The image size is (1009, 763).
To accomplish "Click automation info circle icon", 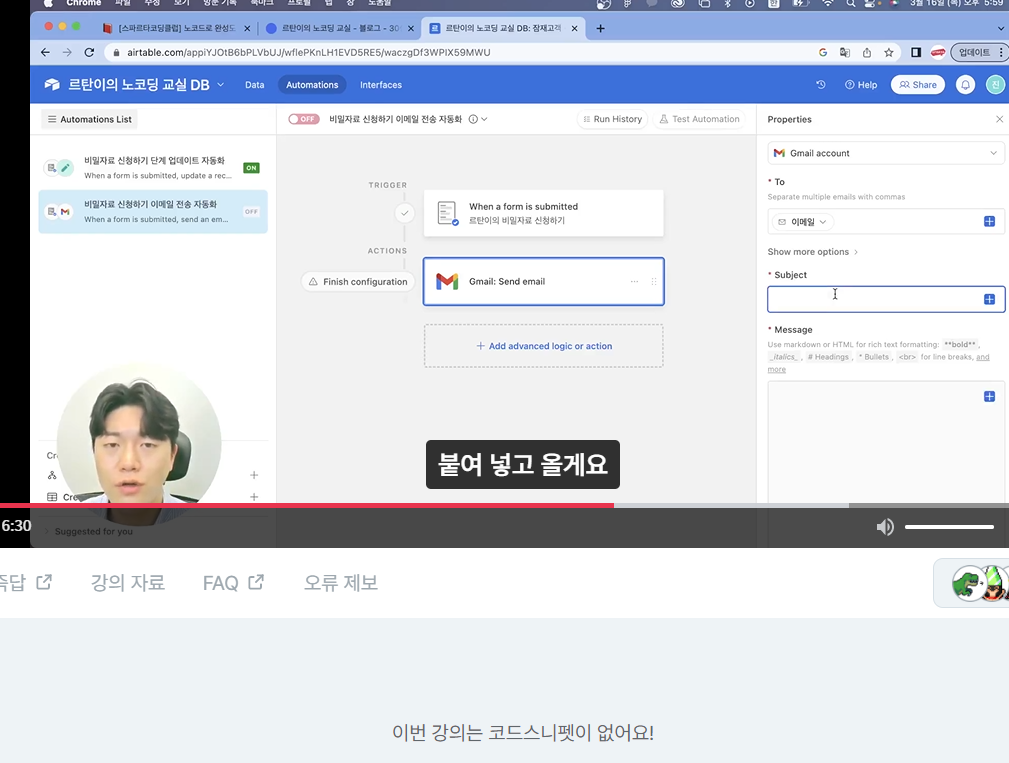I will [x=473, y=119].
